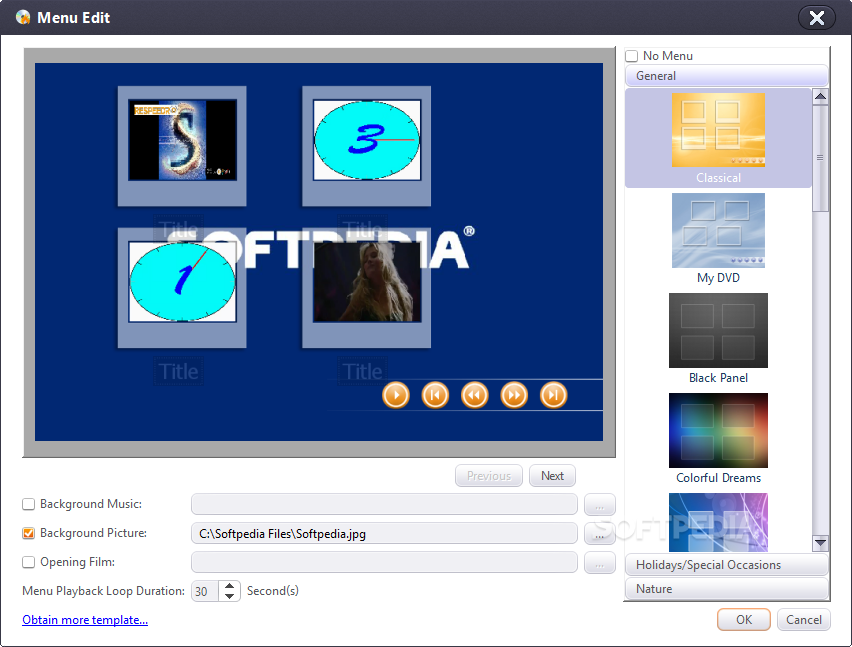Viewport: 852px width, 647px height.
Task: Confirm with the OK button
Action: point(744,620)
